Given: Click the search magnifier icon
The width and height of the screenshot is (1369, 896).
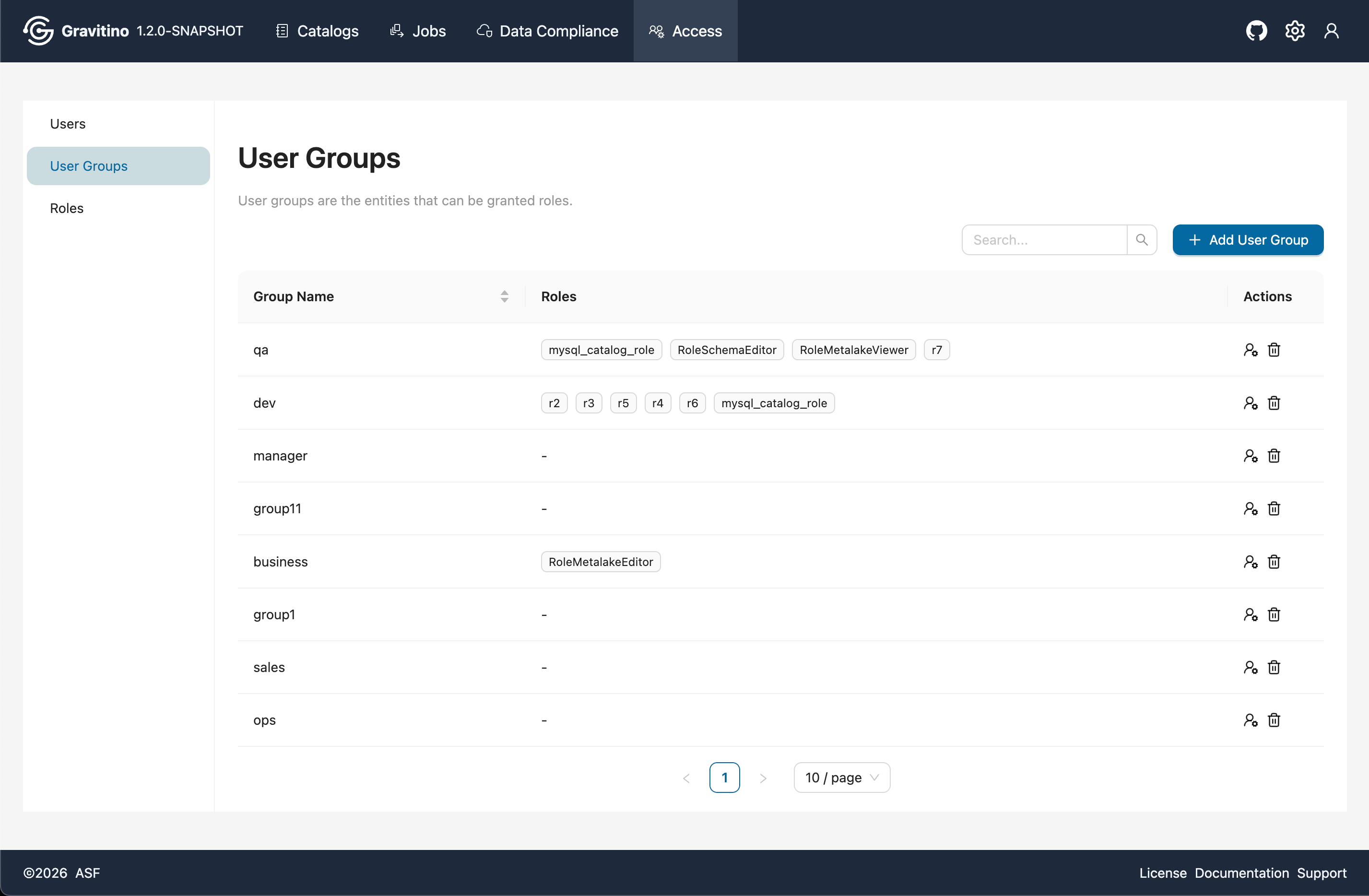Looking at the screenshot, I should [x=1143, y=239].
